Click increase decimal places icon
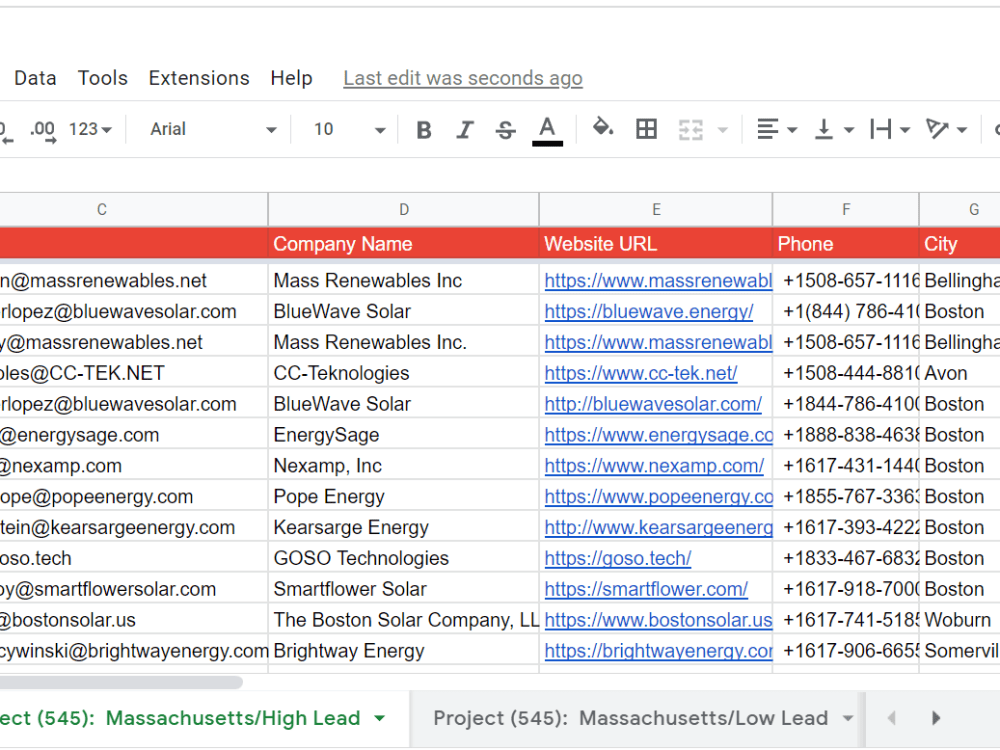This screenshot has width=1000, height=750. 43,130
